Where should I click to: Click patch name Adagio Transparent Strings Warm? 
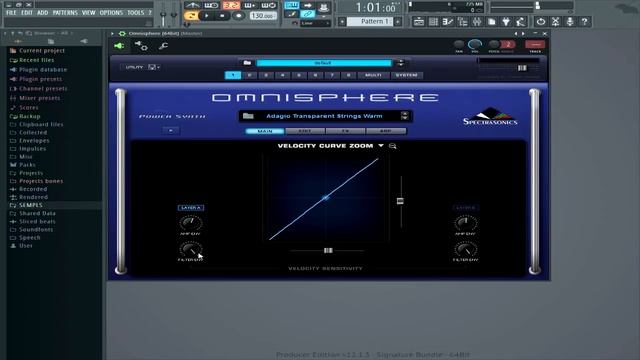point(324,116)
